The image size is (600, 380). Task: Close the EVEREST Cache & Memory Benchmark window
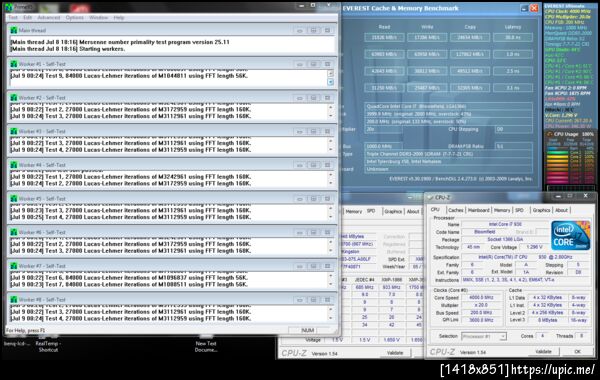(534, 8)
